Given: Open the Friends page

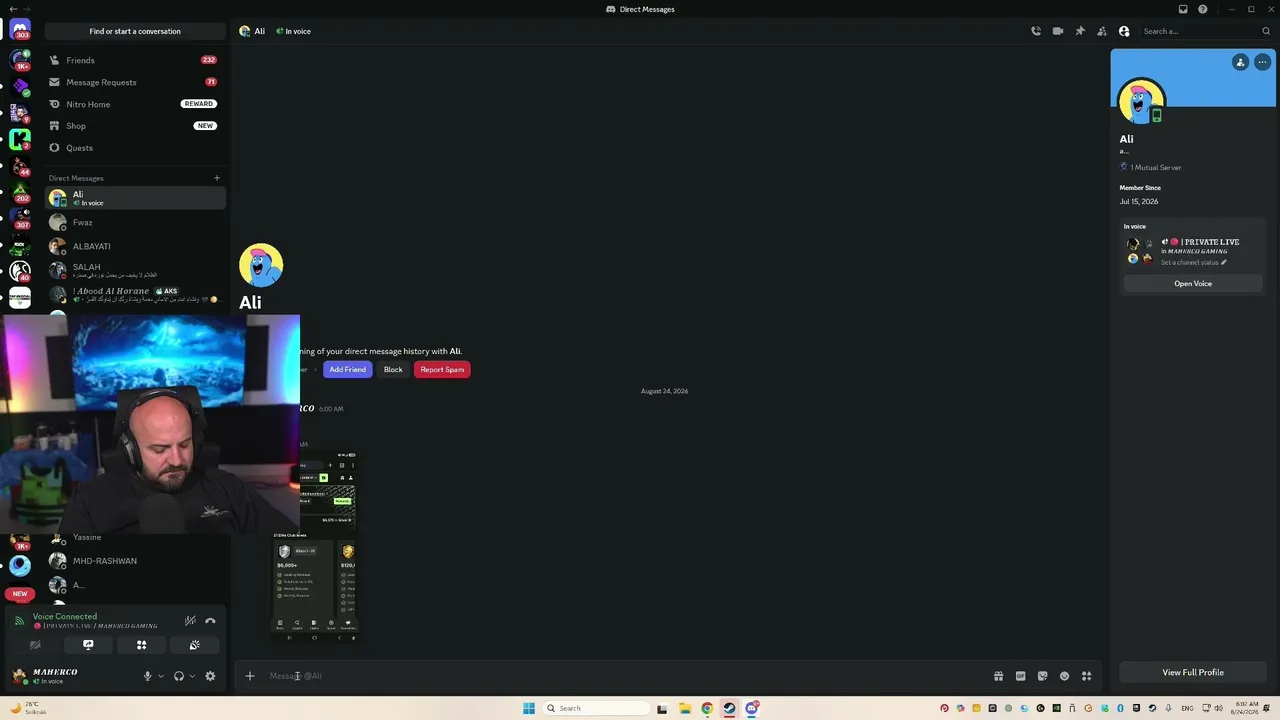Looking at the screenshot, I should click(134, 60).
